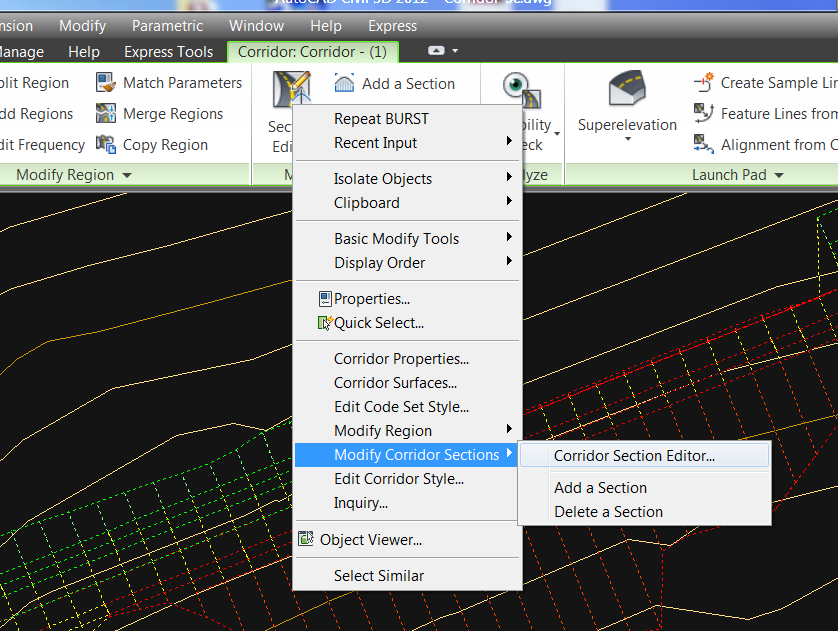The width and height of the screenshot is (838, 631).
Task: Click Corridor Properties menu entry
Action: click(401, 359)
